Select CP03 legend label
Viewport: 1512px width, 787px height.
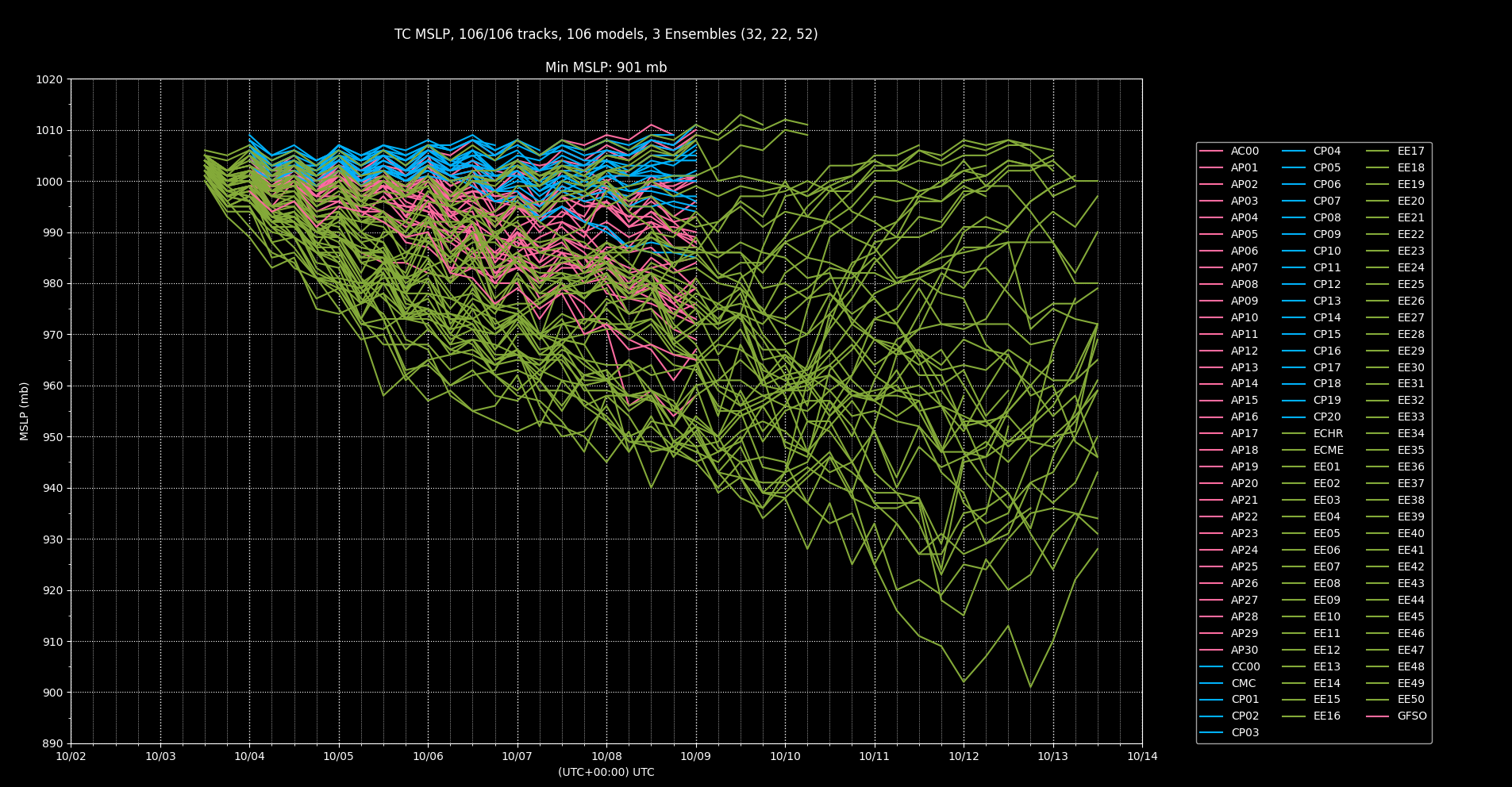pos(1245,732)
